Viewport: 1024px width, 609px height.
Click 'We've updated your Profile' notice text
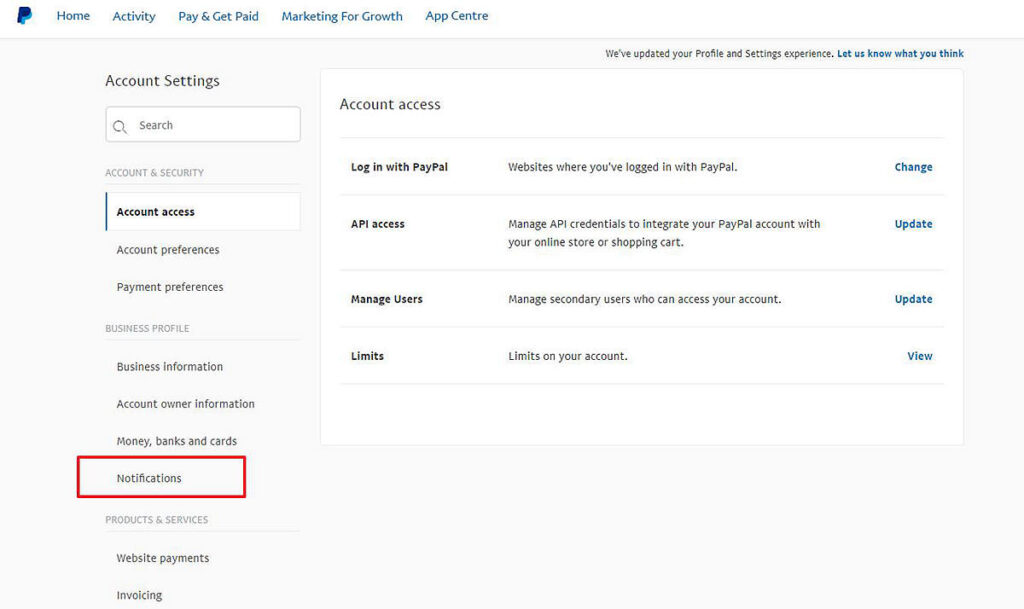pyautogui.click(x=719, y=54)
